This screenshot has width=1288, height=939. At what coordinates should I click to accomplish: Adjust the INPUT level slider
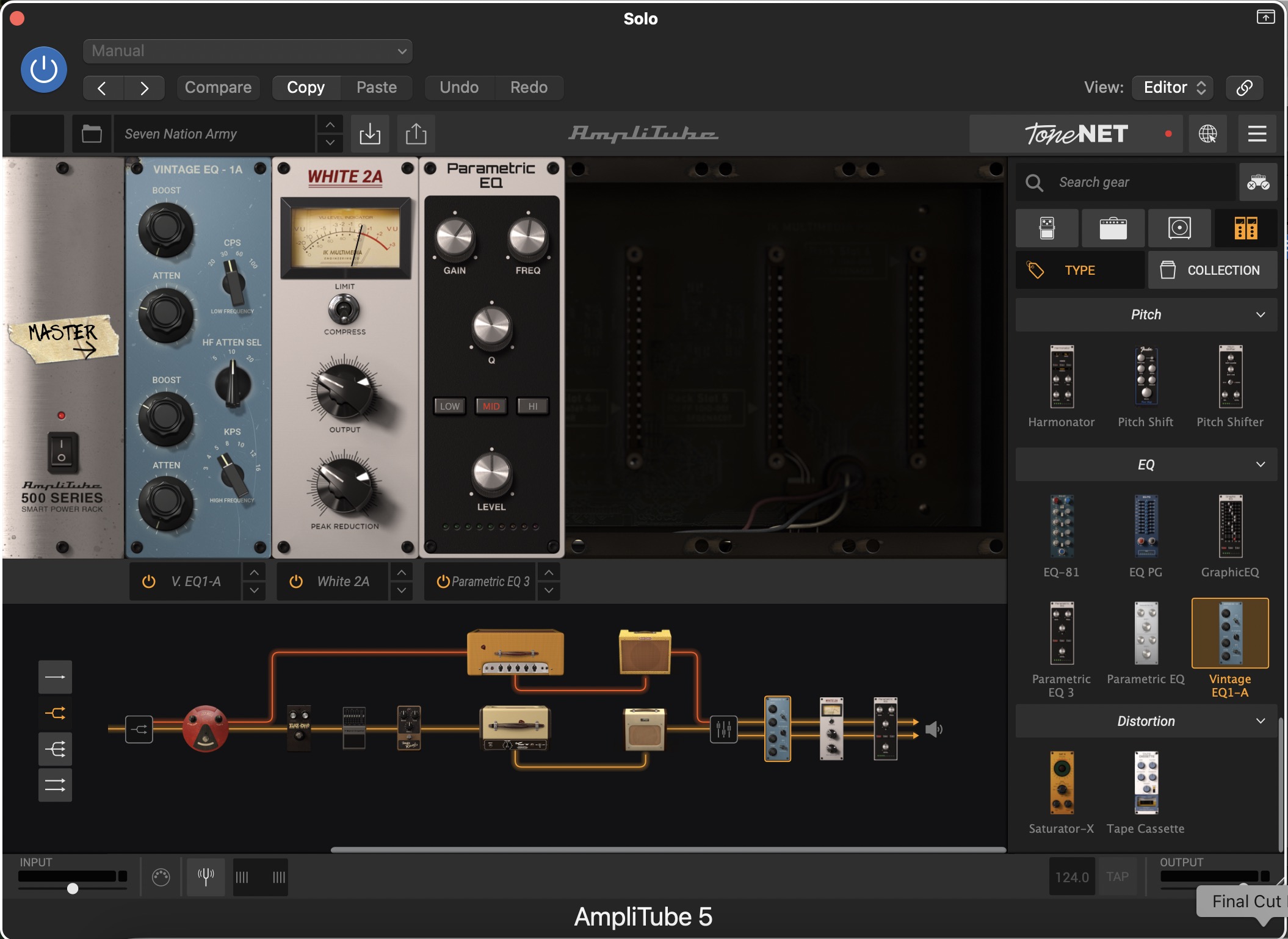(73, 888)
